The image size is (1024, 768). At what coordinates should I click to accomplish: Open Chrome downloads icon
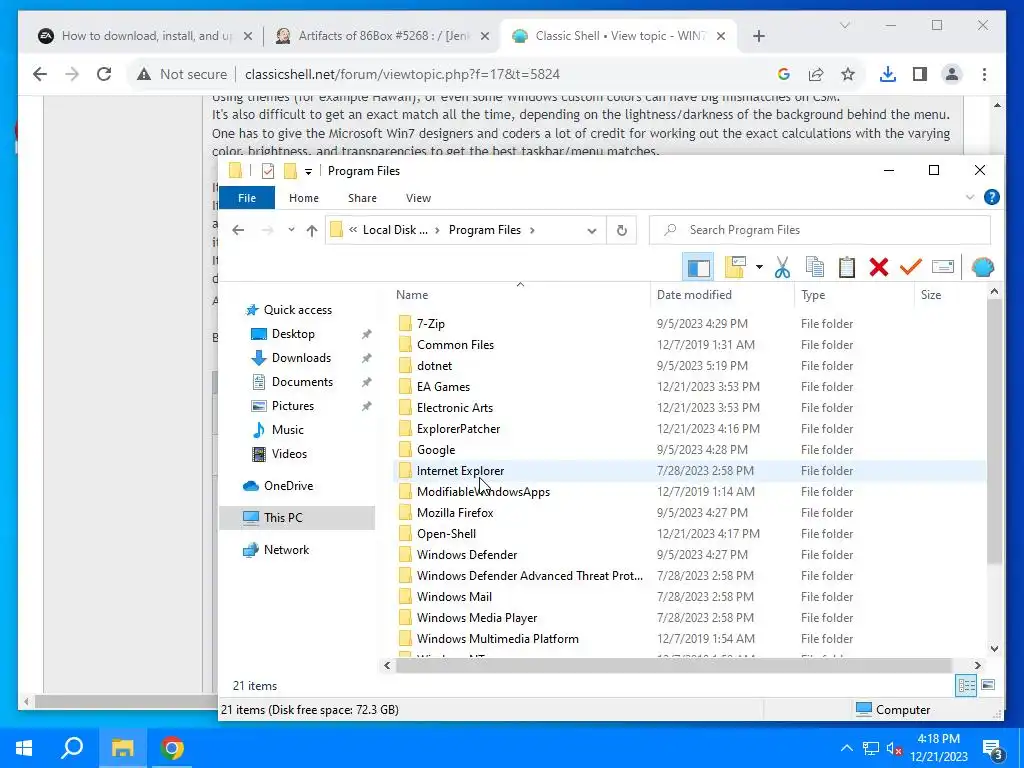[888, 74]
